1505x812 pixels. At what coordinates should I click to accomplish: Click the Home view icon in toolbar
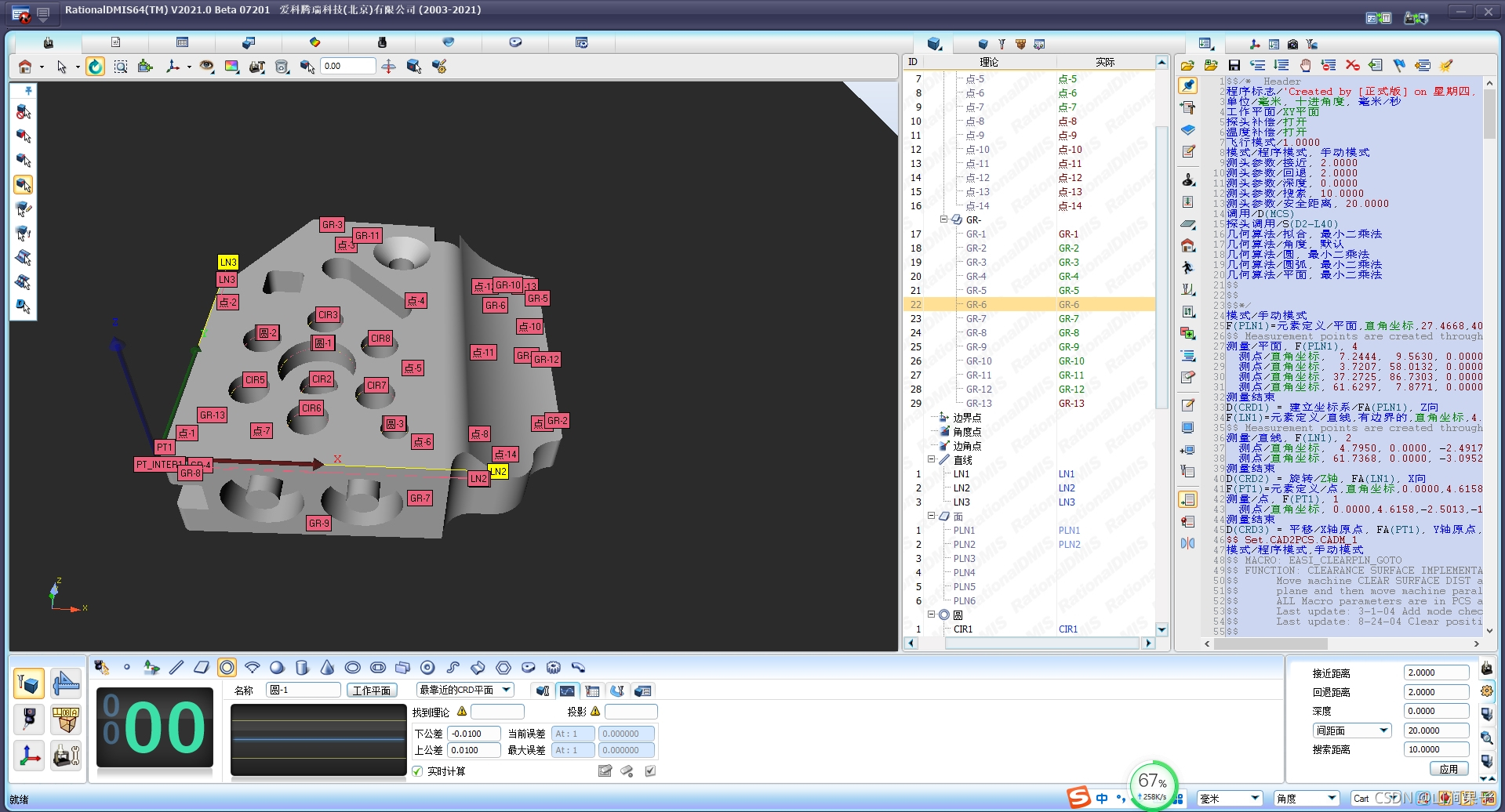25,67
